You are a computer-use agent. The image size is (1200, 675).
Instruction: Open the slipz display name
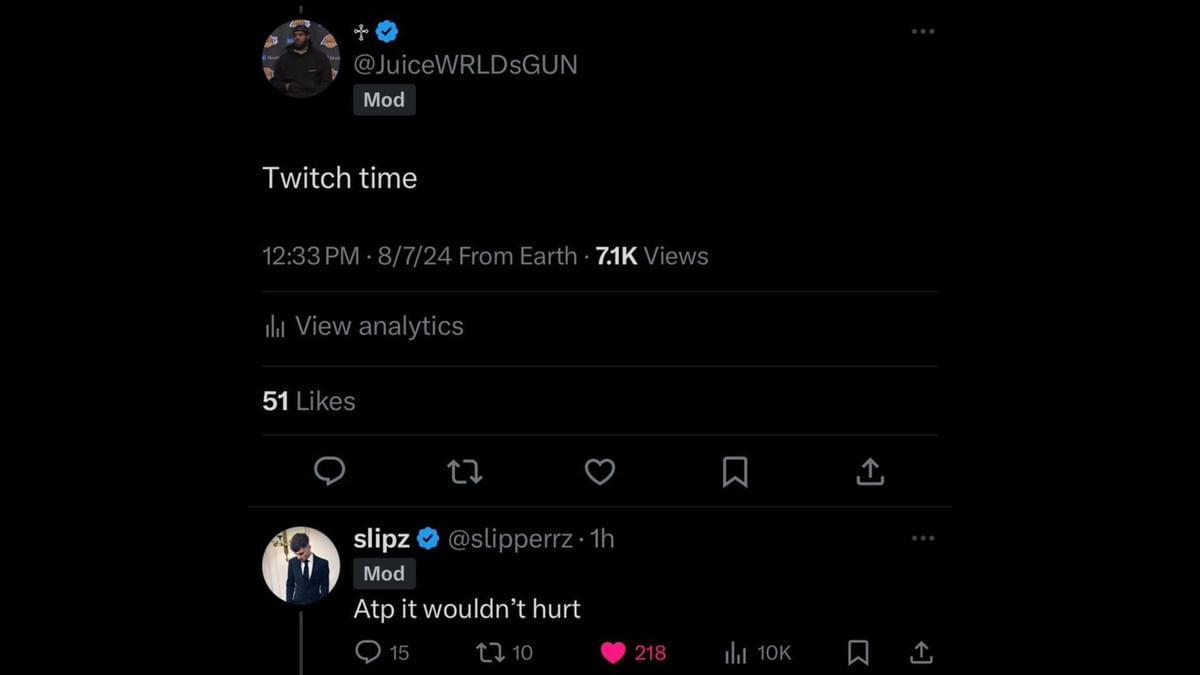[x=382, y=539]
